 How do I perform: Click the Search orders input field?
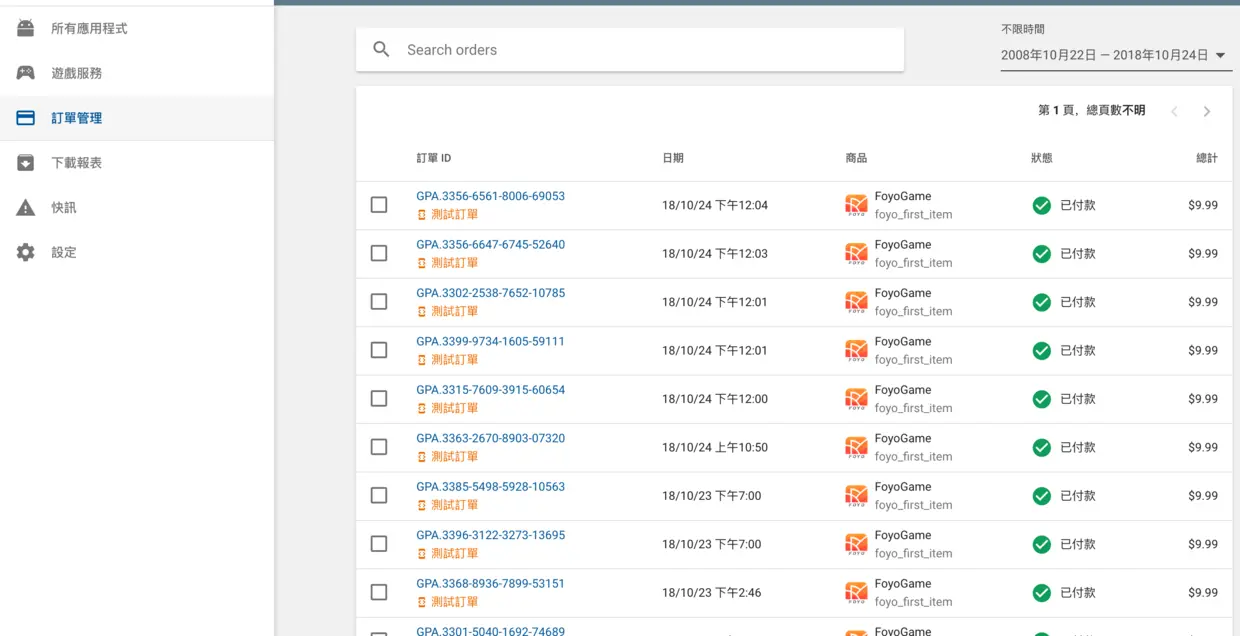click(x=640, y=49)
